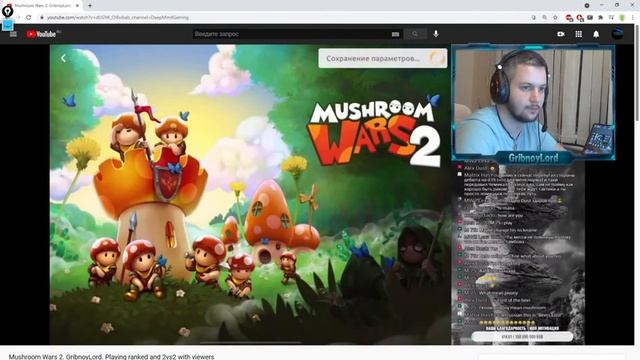The height and width of the screenshot is (360, 640).
Task: Bookmark this page with the star icon
Action: click(555, 18)
